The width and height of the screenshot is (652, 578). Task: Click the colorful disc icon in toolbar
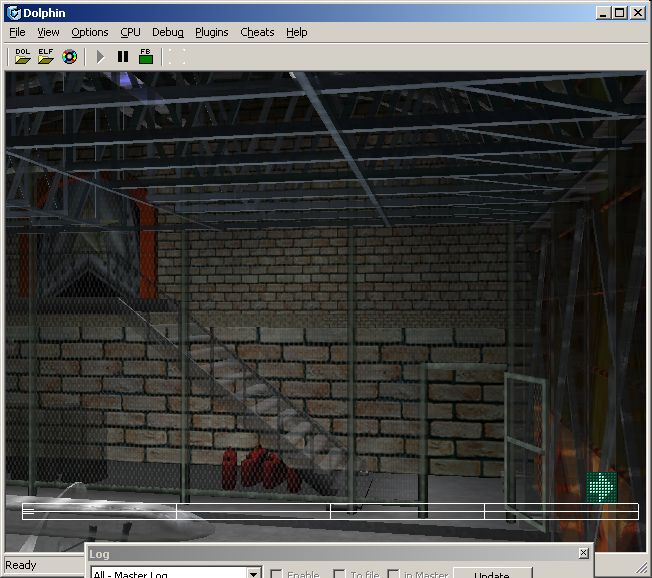(x=70, y=57)
